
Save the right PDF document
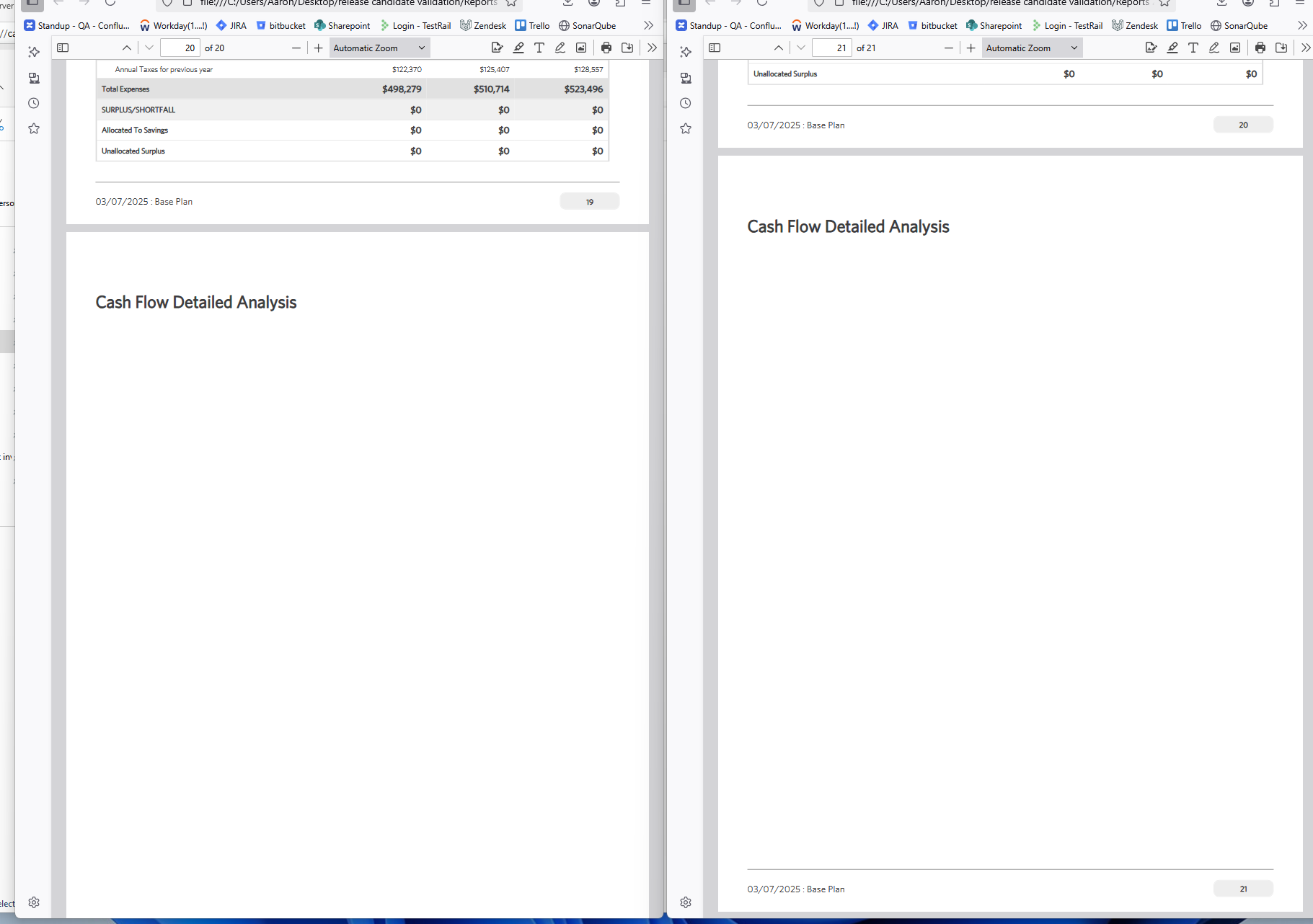(1282, 48)
